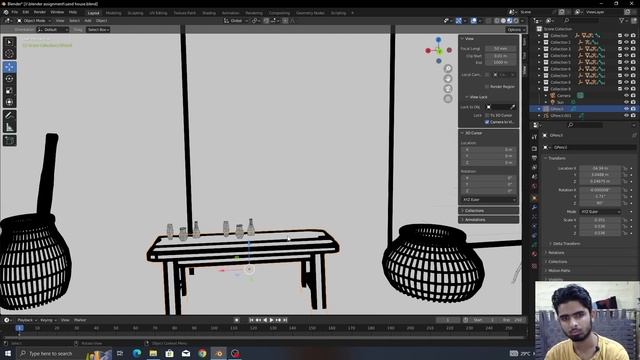Click the Options button in the viewport header
This screenshot has width=640, height=360.
[x=516, y=29]
